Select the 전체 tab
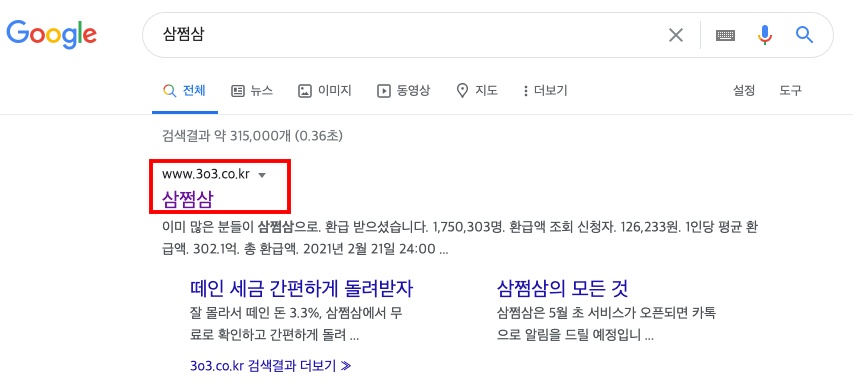Screen dimensions: 853x392 tap(185, 91)
